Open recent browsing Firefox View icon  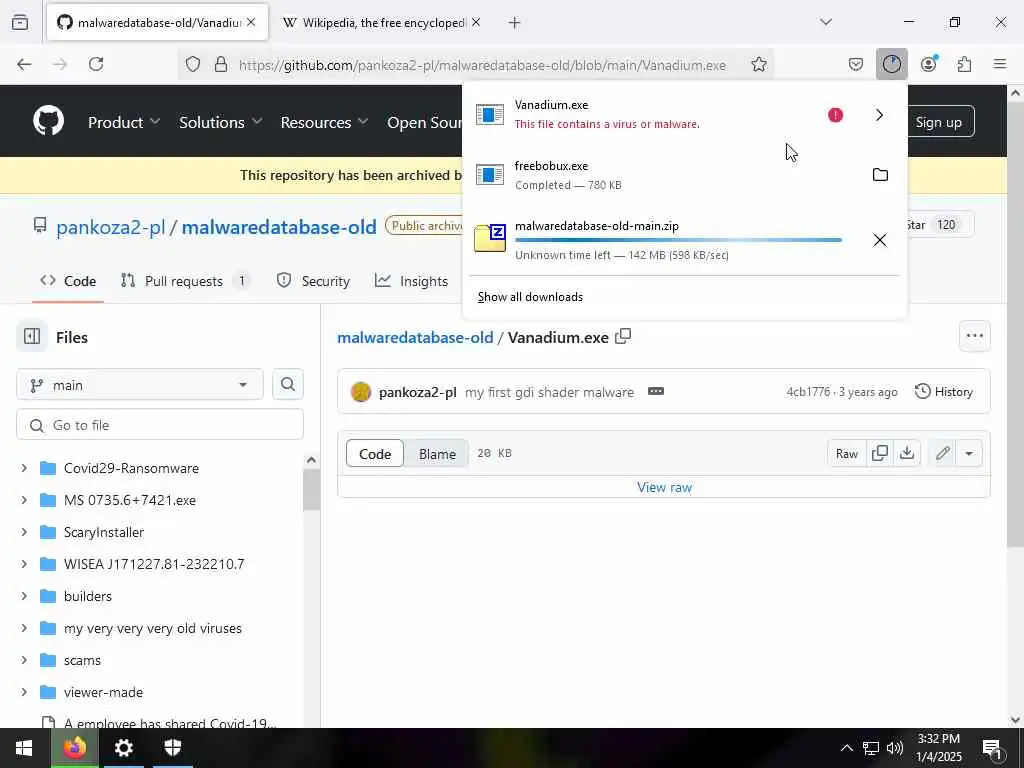pos(20,22)
